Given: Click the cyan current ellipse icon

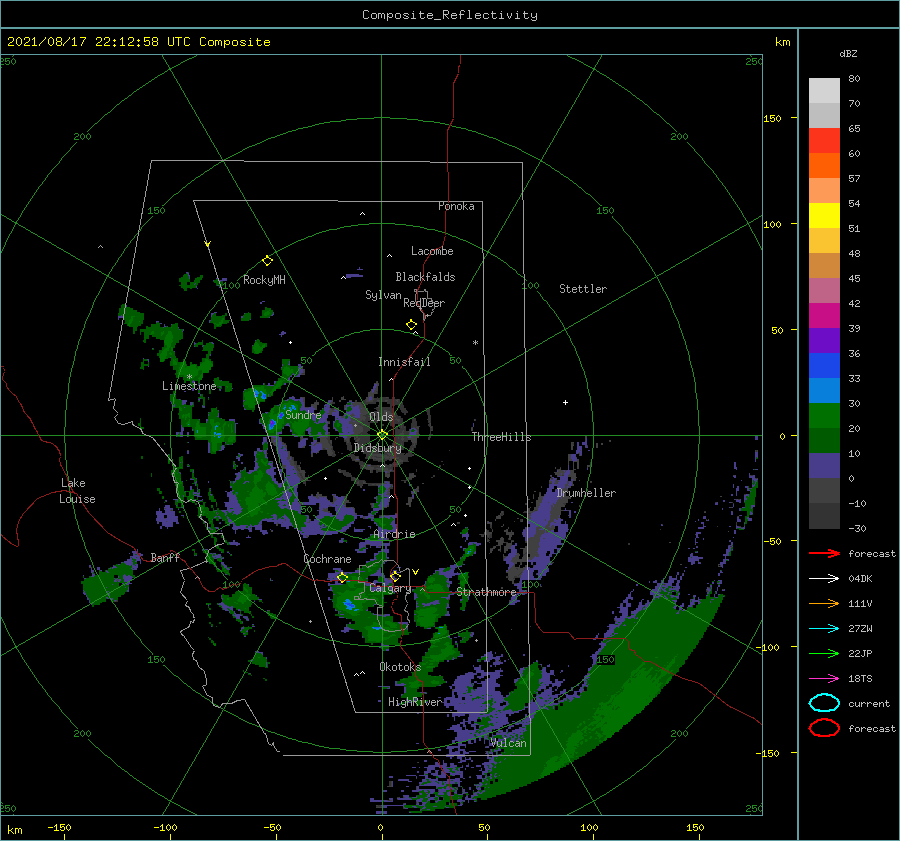Looking at the screenshot, I should click(x=824, y=703).
